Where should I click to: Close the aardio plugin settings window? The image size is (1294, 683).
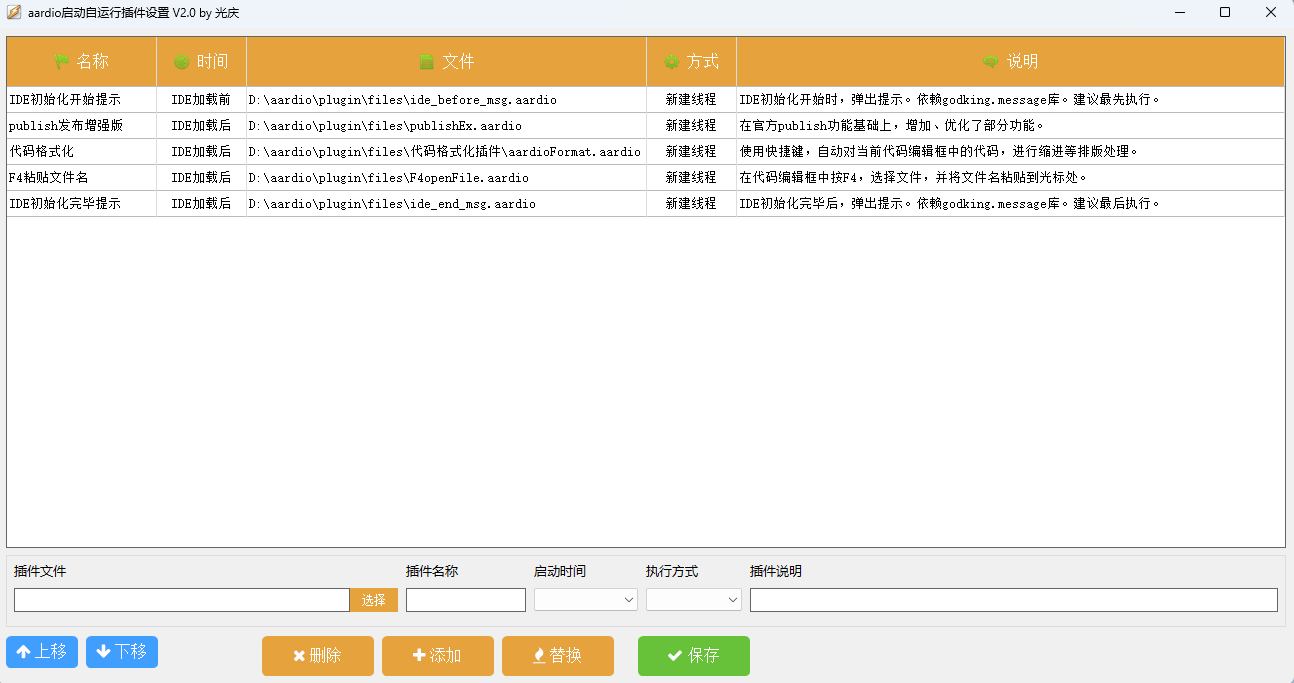point(1270,13)
